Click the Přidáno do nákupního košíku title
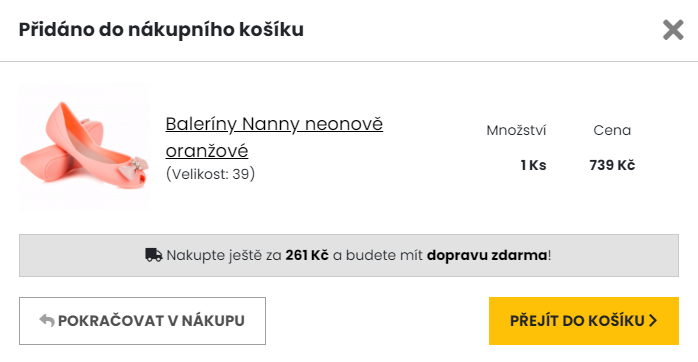 tap(161, 30)
